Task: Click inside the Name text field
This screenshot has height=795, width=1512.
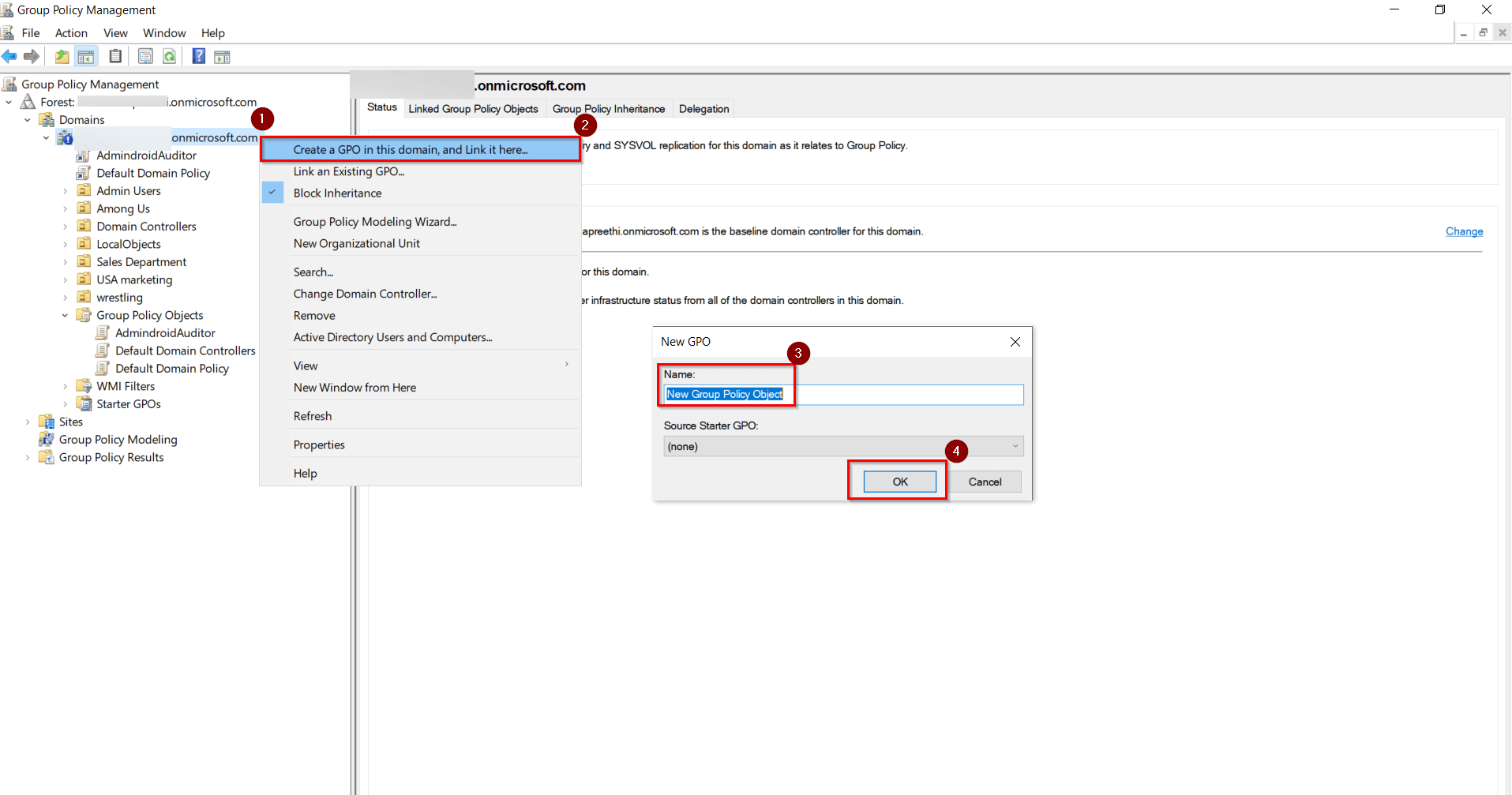Action: tap(869, 394)
